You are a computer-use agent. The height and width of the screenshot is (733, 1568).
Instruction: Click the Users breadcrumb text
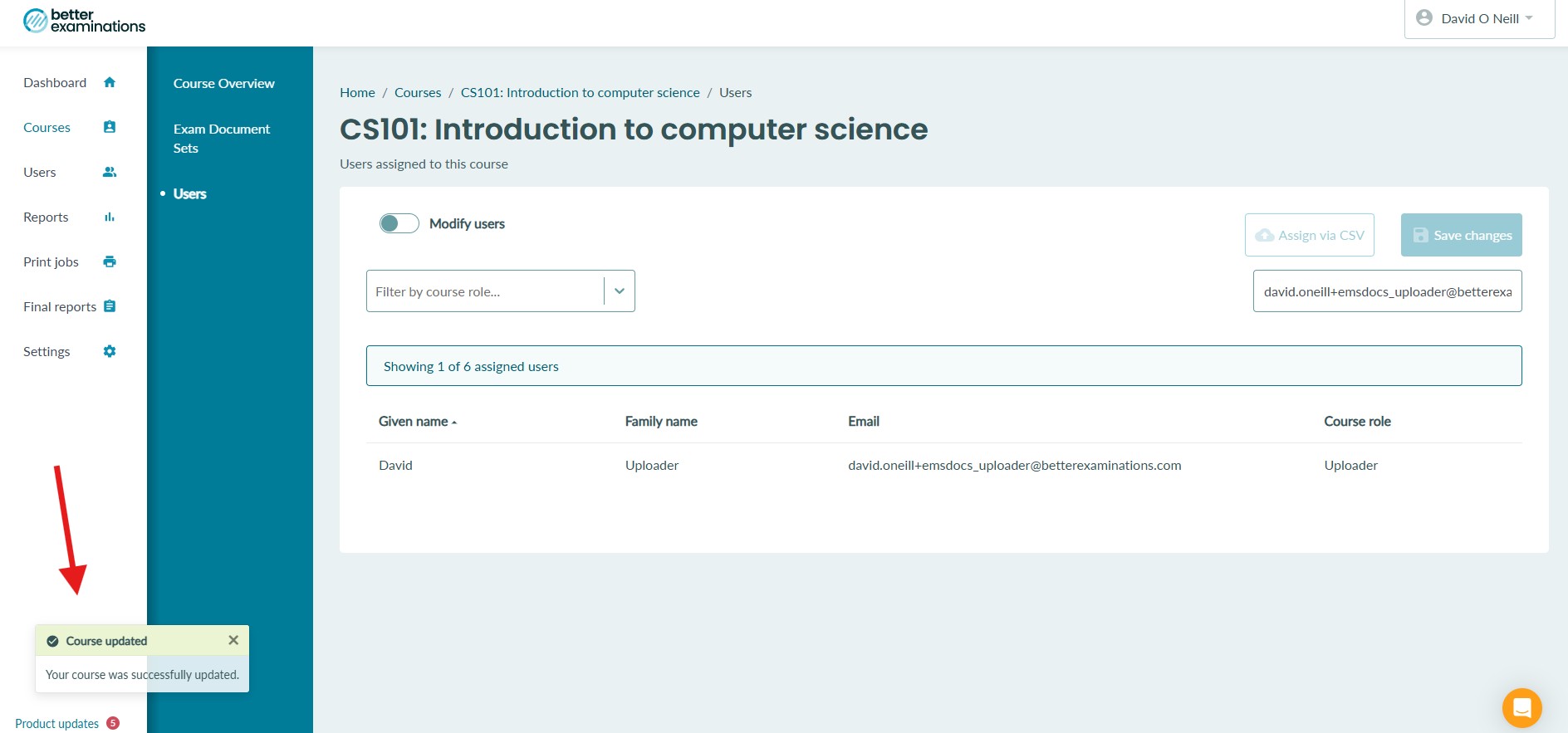click(735, 92)
